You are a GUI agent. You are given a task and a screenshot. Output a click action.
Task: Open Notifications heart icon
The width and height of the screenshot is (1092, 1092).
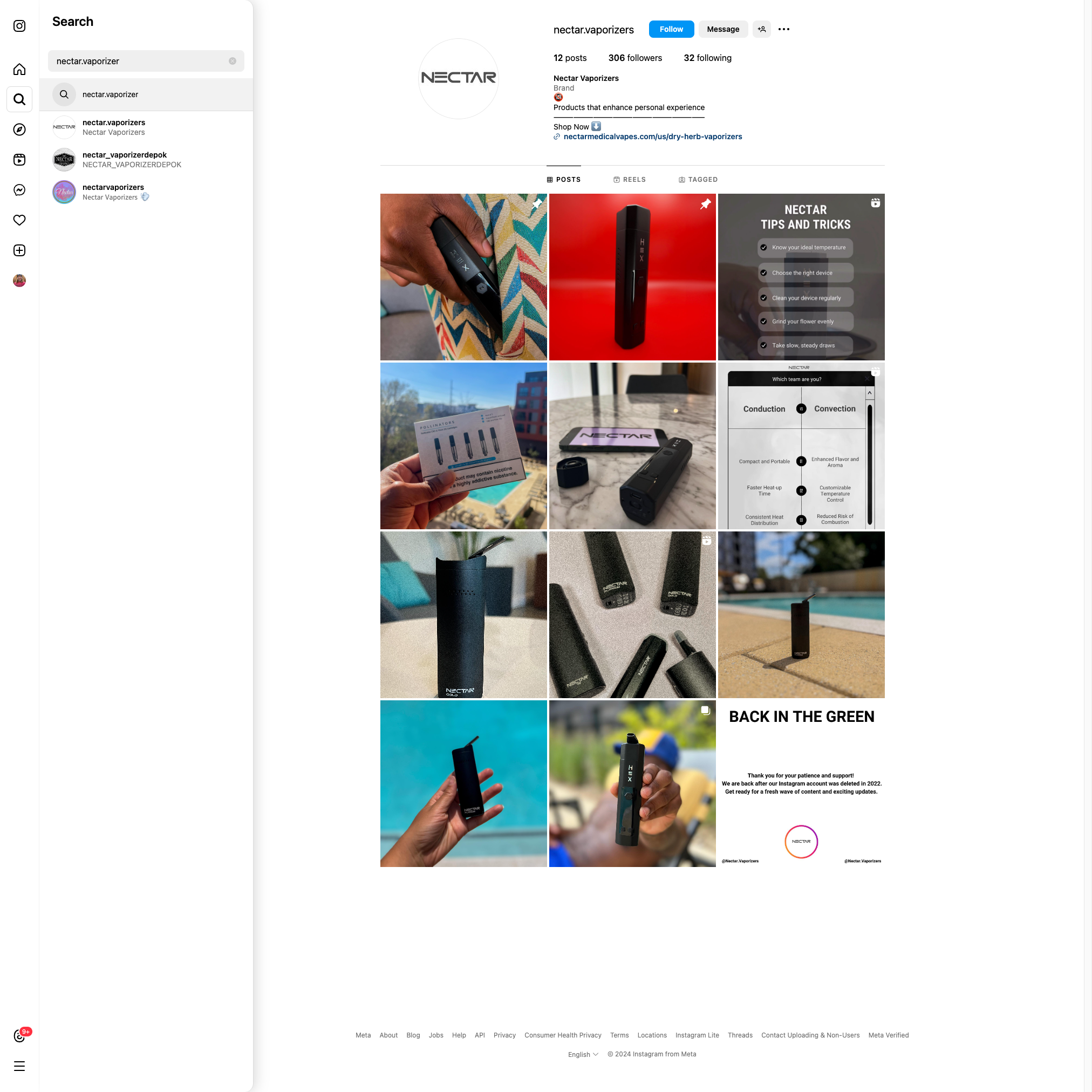pyautogui.click(x=19, y=220)
